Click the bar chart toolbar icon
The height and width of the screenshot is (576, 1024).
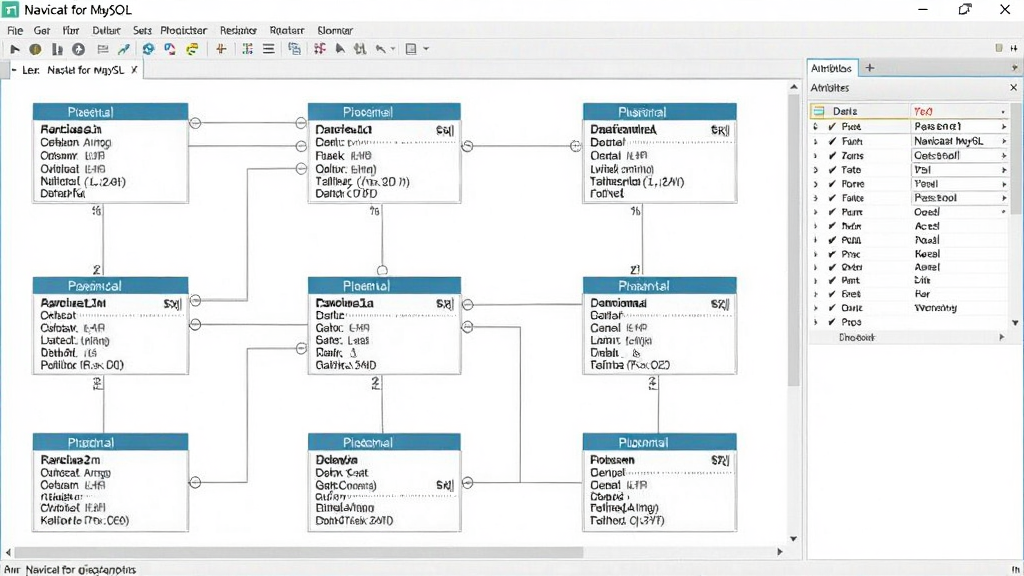[x=57, y=49]
